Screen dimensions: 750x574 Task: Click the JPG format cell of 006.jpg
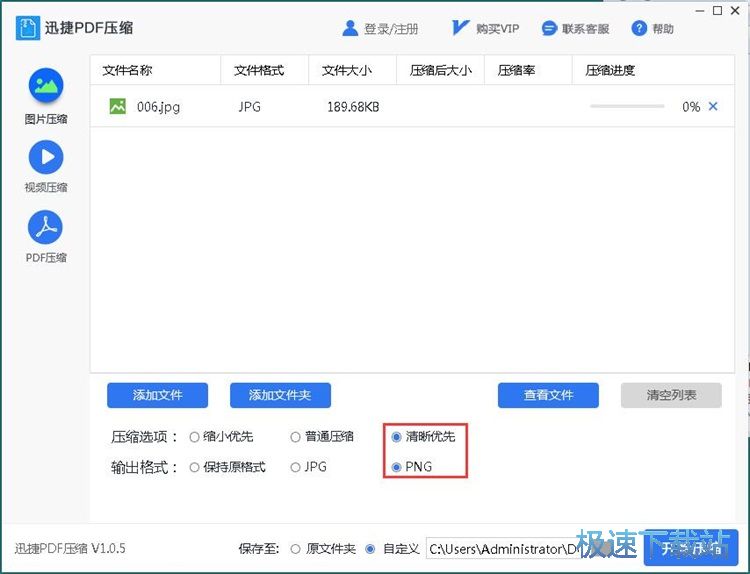click(x=250, y=107)
